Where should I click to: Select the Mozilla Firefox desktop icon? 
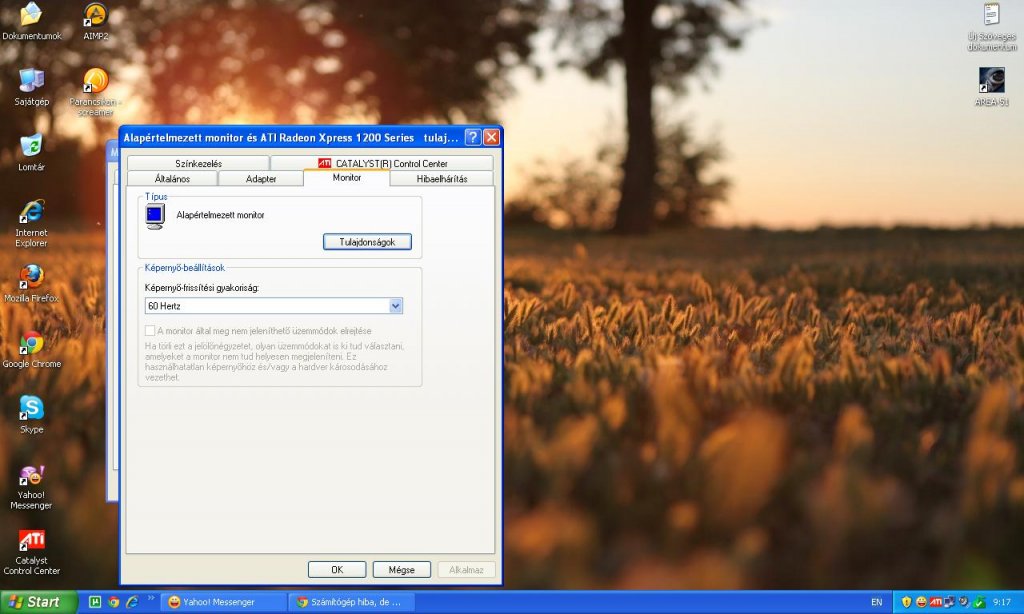pos(31,283)
